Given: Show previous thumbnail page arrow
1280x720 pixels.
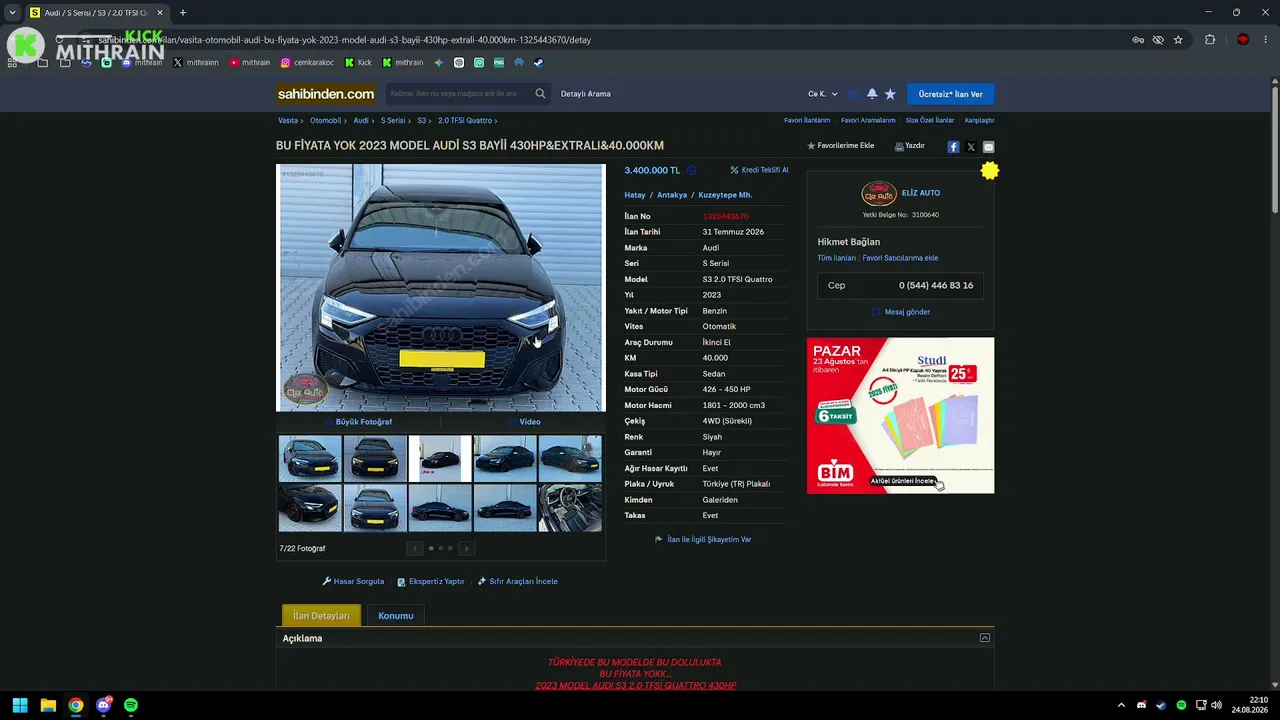Looking at the screenshot, I should (x=415, y=548).
